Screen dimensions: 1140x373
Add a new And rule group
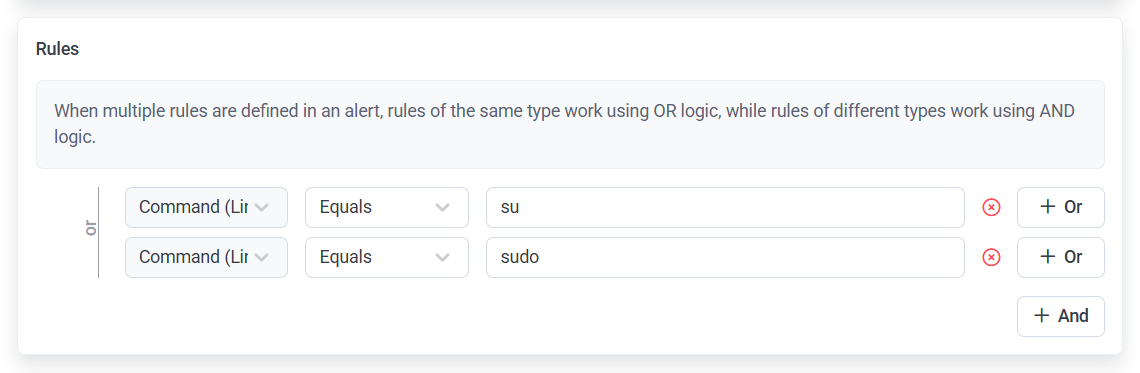tap(1061, 316)
